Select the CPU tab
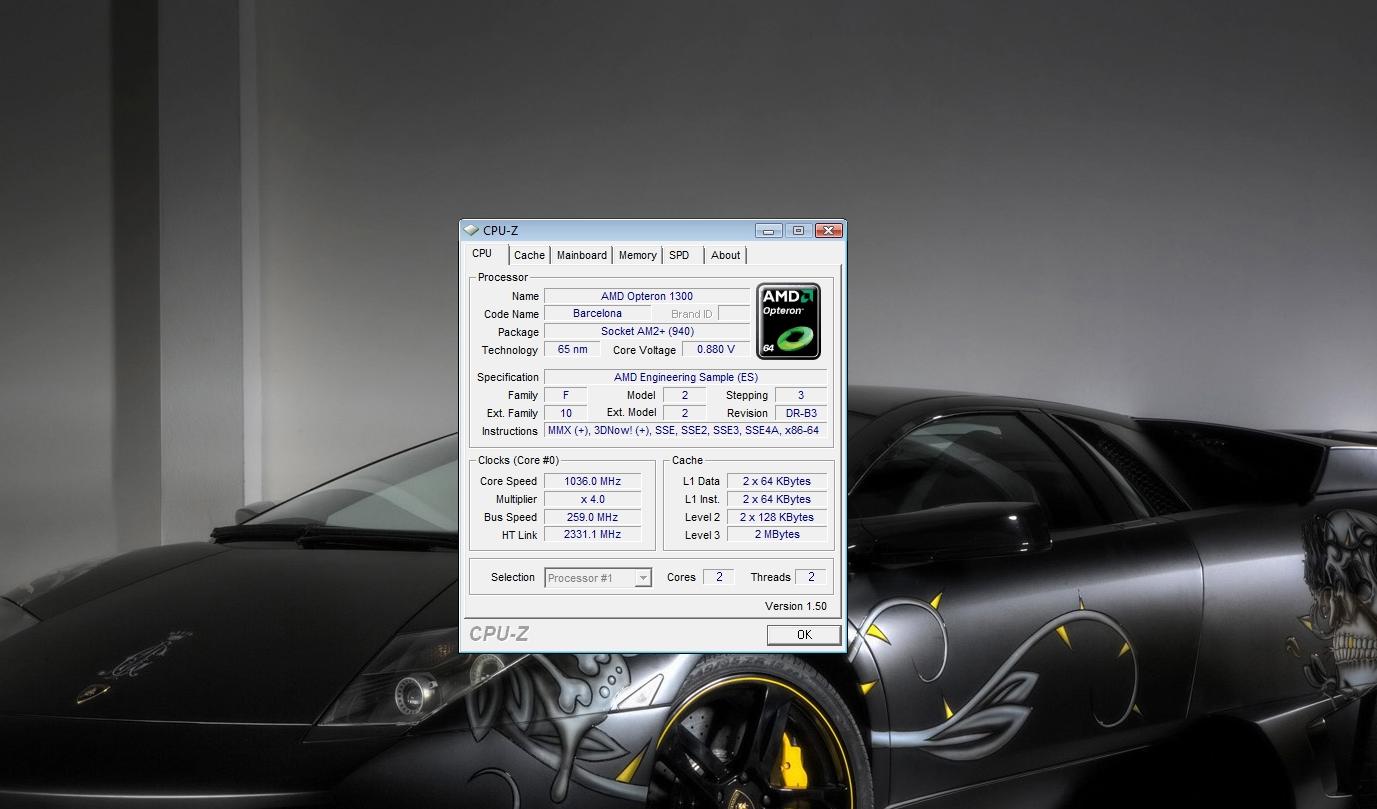 pos(483,254)
